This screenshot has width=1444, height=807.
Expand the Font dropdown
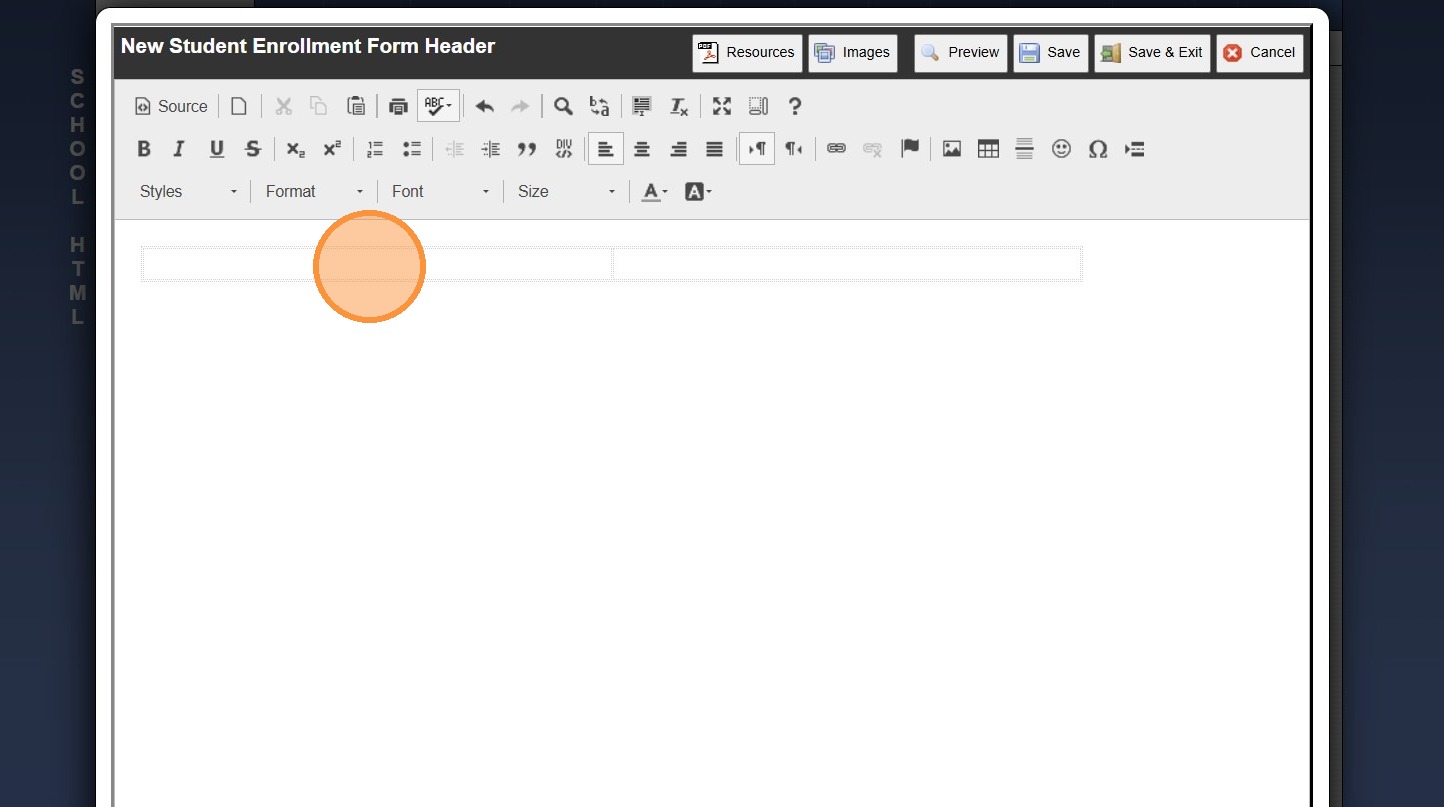[440, 191]
